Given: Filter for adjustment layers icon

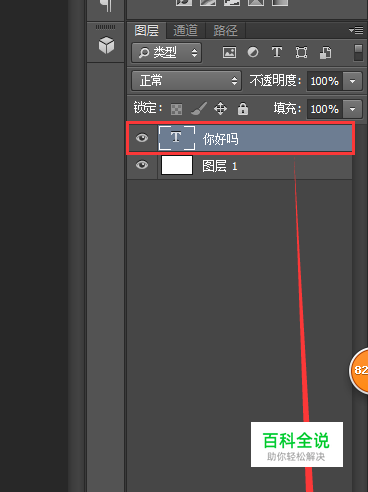Looking at the screenshot, I should coord(253,52).
